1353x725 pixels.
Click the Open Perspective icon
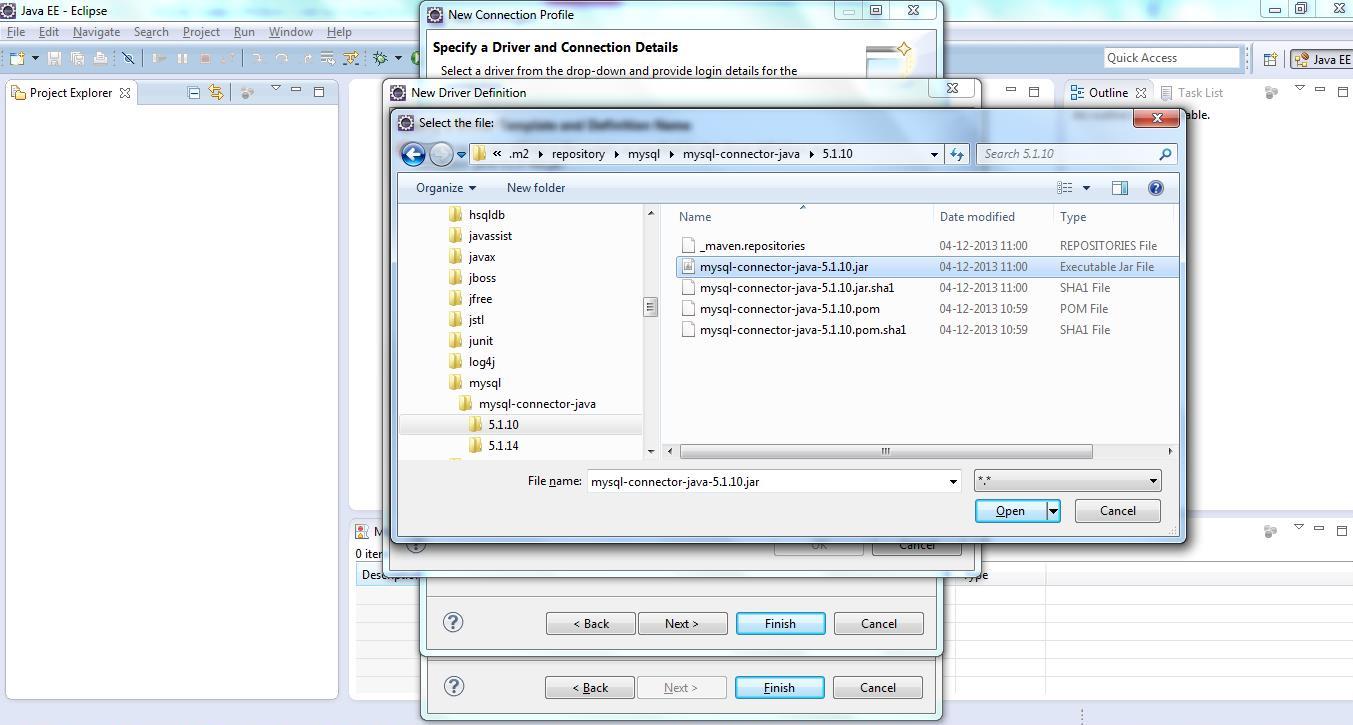pyautogui.click(x=1270, y=59)
